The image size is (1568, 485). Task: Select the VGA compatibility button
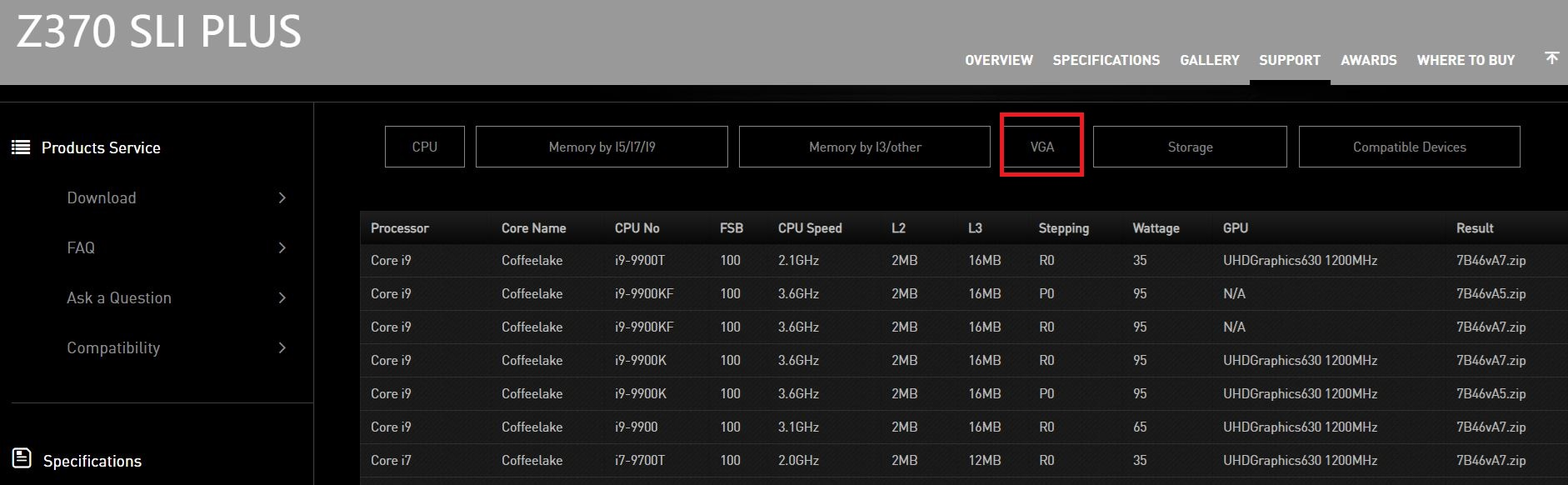(1041, 147)
